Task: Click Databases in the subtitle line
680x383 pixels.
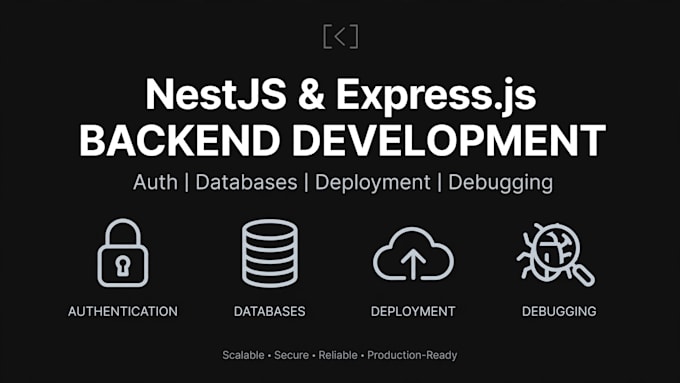Action: pos(246,182)
